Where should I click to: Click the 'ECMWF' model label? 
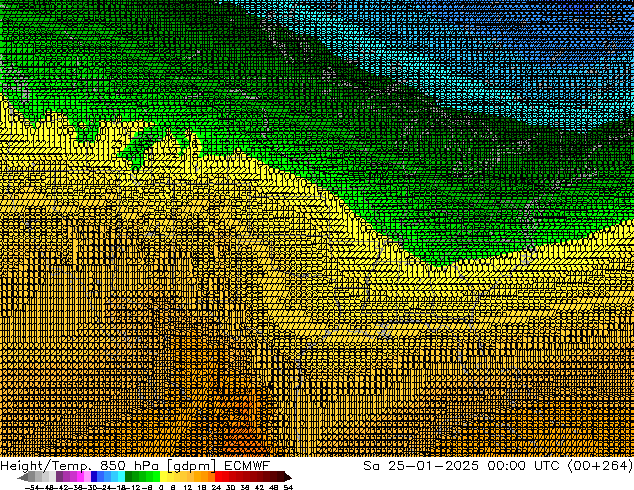coord(247,466)
